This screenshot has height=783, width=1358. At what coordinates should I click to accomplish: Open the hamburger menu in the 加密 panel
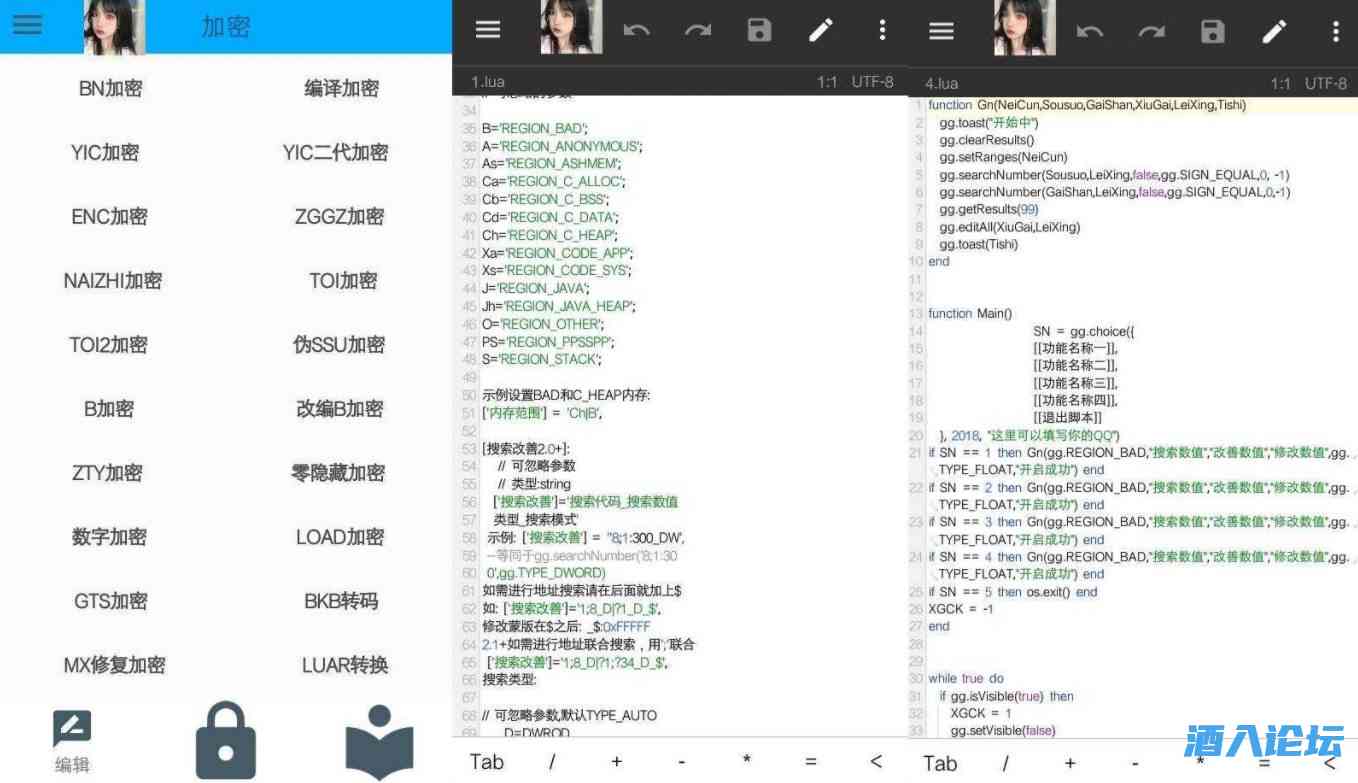tap(27, 25)
